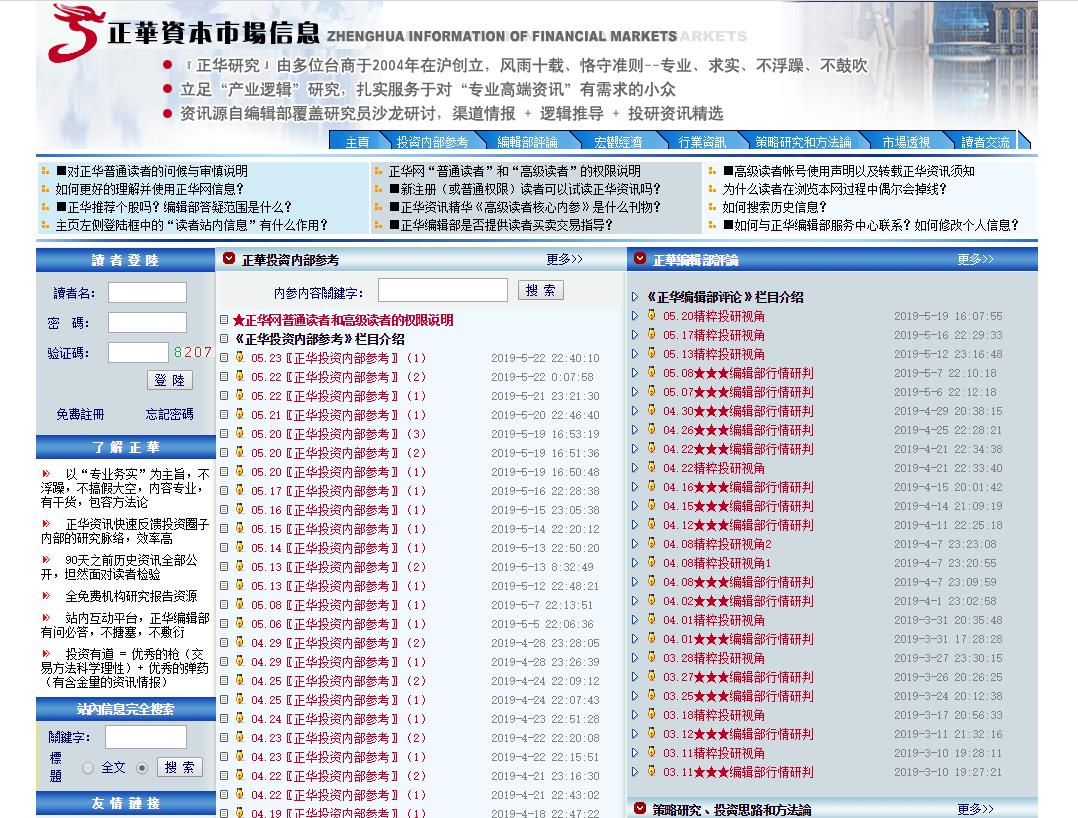Click medal icon beside 04.08精粹投研视角2
This screenshot has height=818, width=1078.
[x=651, y=544]
